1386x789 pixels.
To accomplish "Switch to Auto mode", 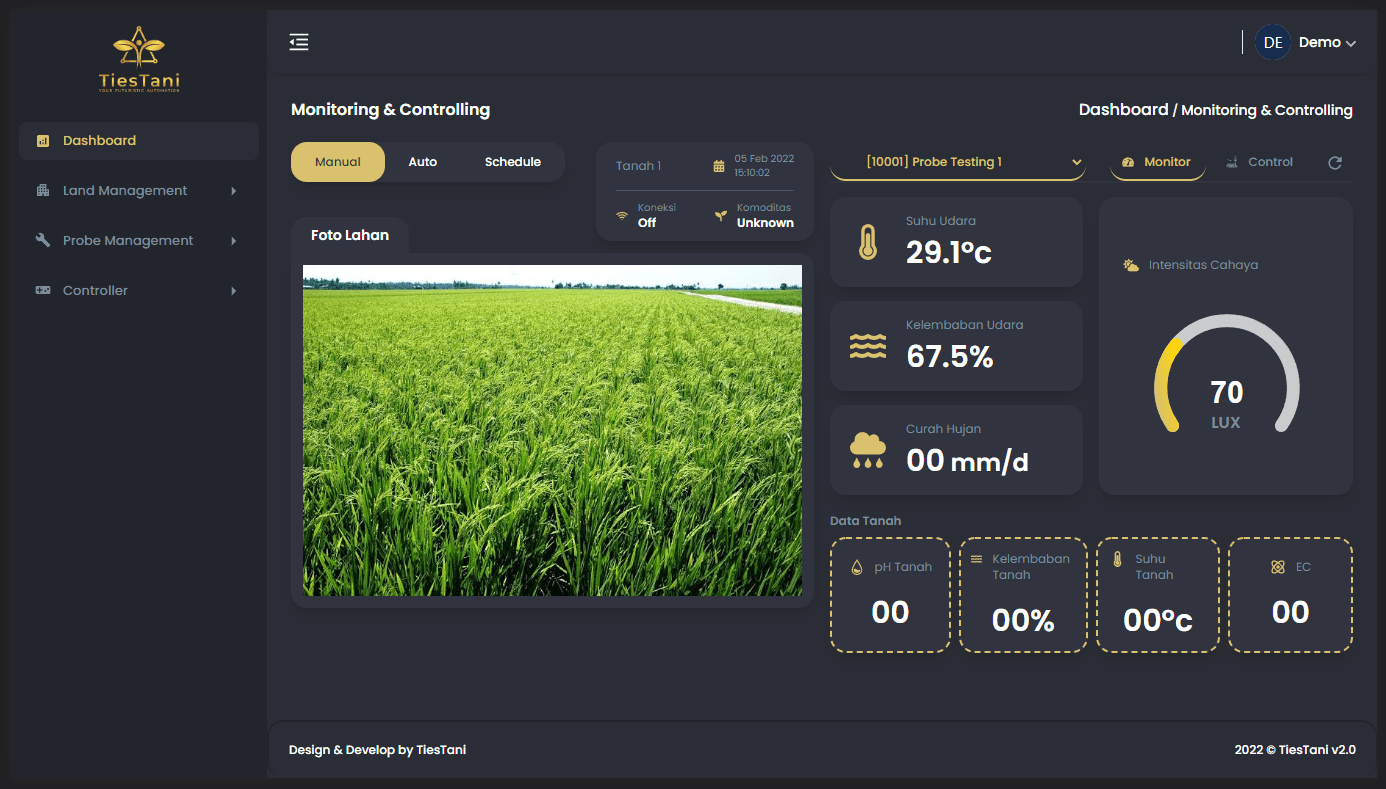I will point(422,162).
